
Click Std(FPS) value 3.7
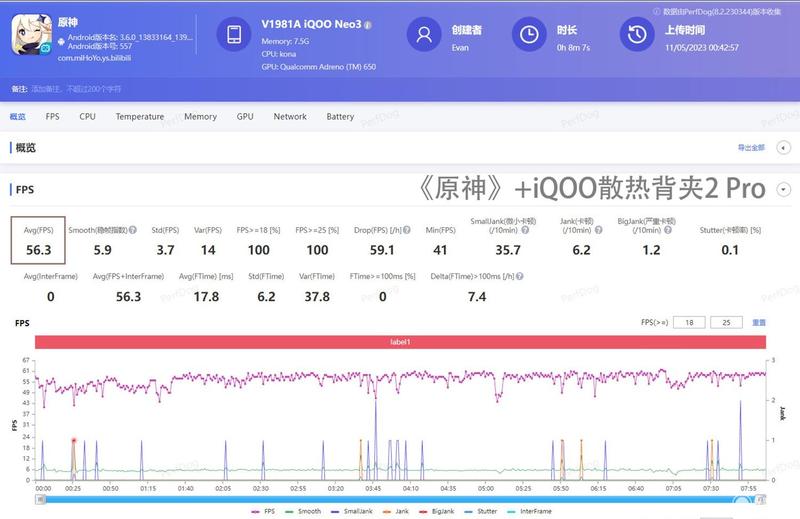[x=165, y=250]
